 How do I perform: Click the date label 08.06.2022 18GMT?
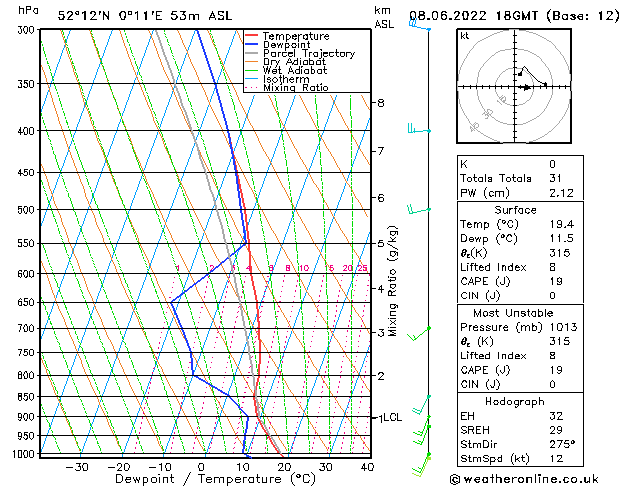pyautogui.click(x=474, y=16)
